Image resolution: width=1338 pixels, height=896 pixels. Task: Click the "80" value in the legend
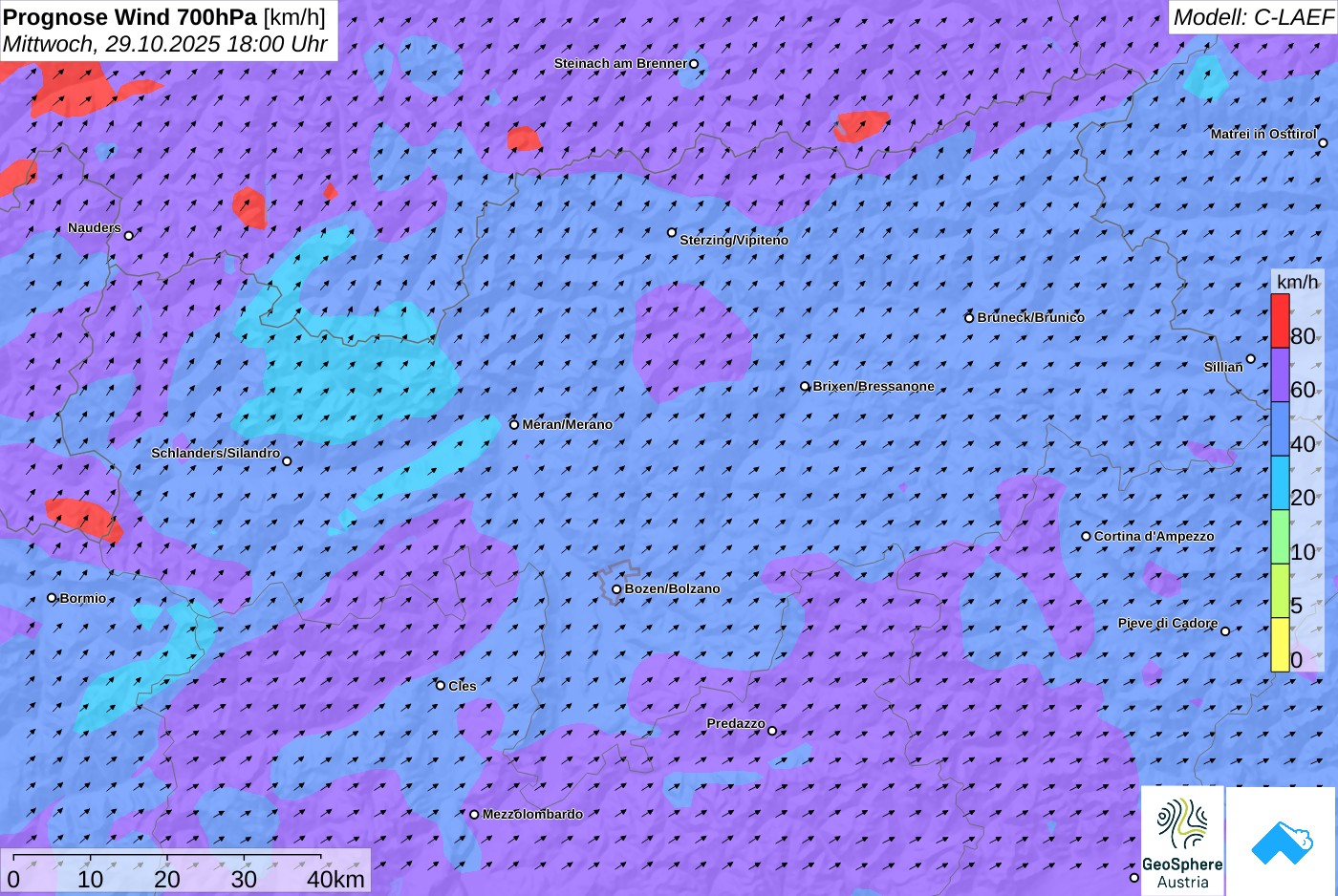pos(1303,336)
